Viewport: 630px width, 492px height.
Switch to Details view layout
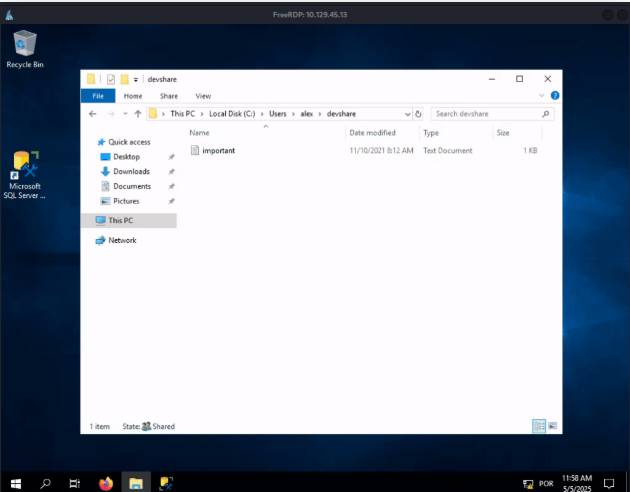[539, 426]
